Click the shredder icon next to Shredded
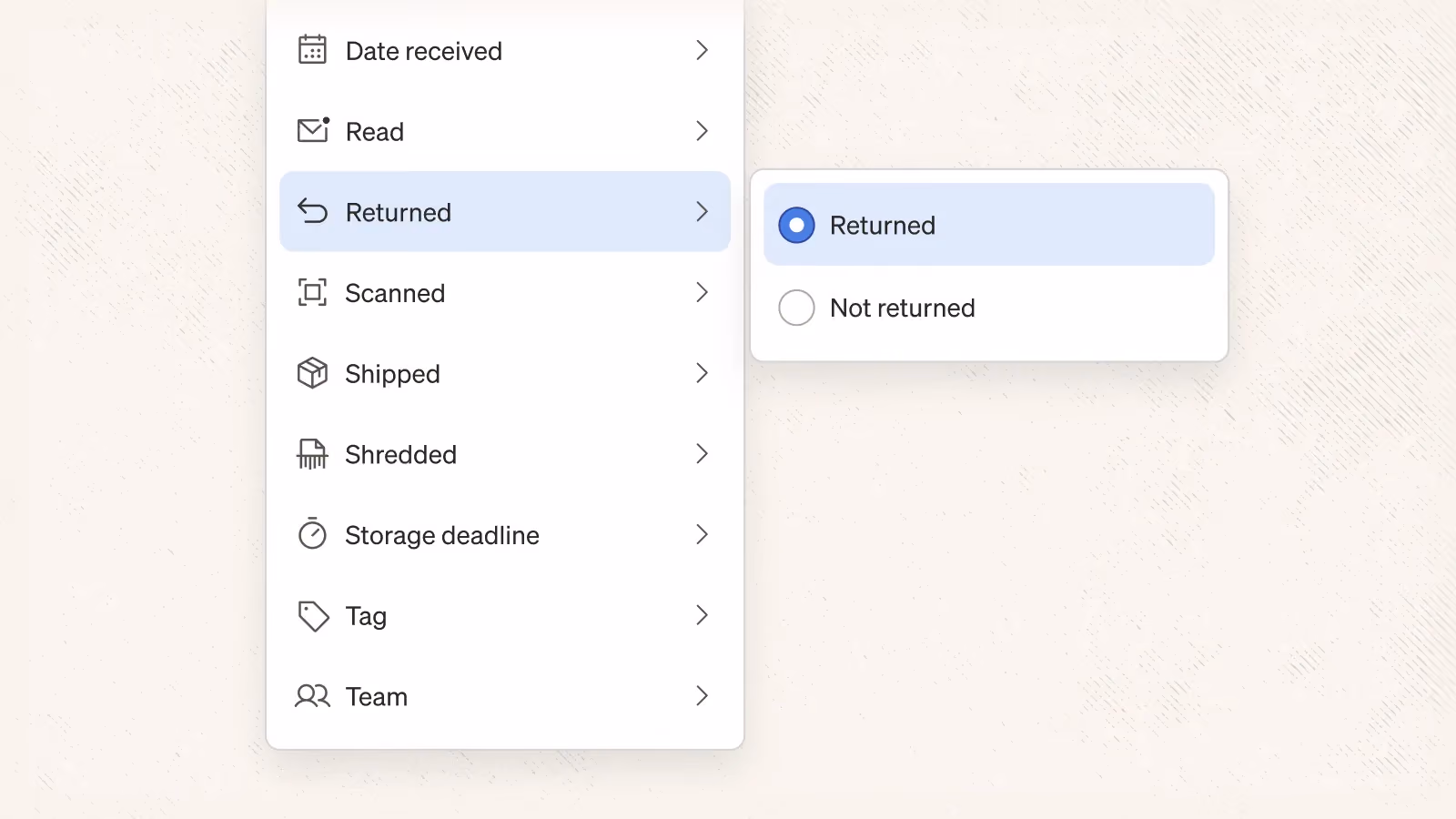Viewport: 1456px width, 819px height. click(312, 453)
